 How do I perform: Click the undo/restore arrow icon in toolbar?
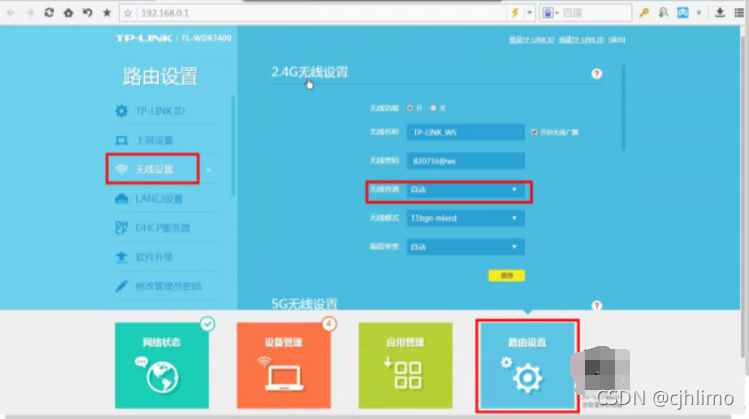[87, 13]
